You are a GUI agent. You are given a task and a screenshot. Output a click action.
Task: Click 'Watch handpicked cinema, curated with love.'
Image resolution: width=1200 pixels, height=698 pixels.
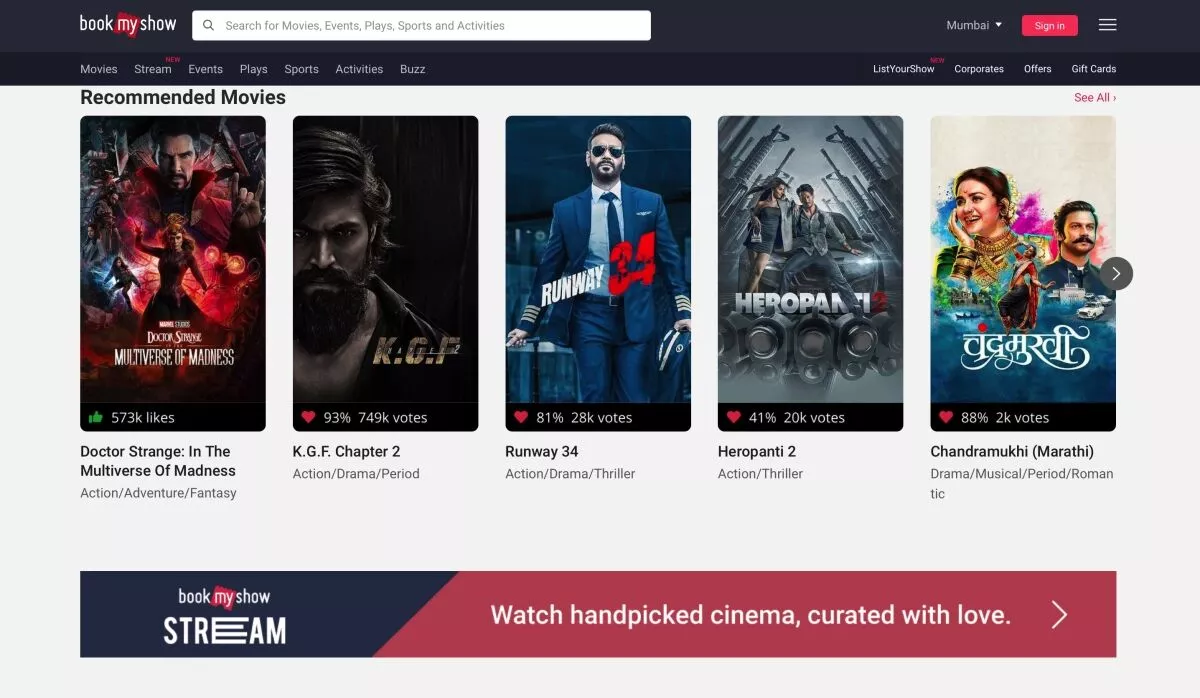click(750, 614)
